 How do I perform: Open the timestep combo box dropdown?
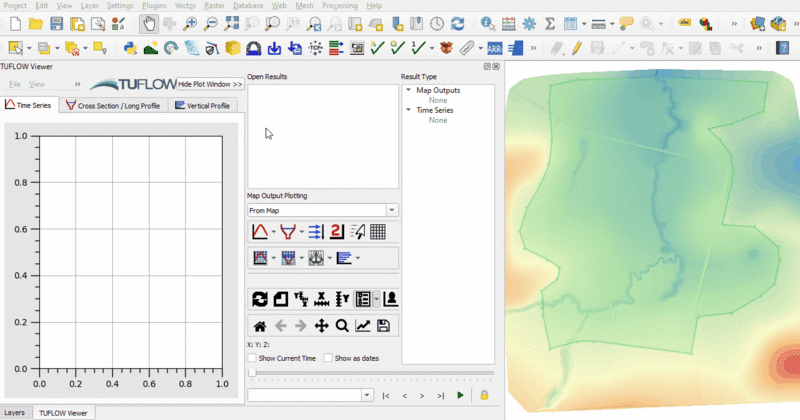coord(368,396)
